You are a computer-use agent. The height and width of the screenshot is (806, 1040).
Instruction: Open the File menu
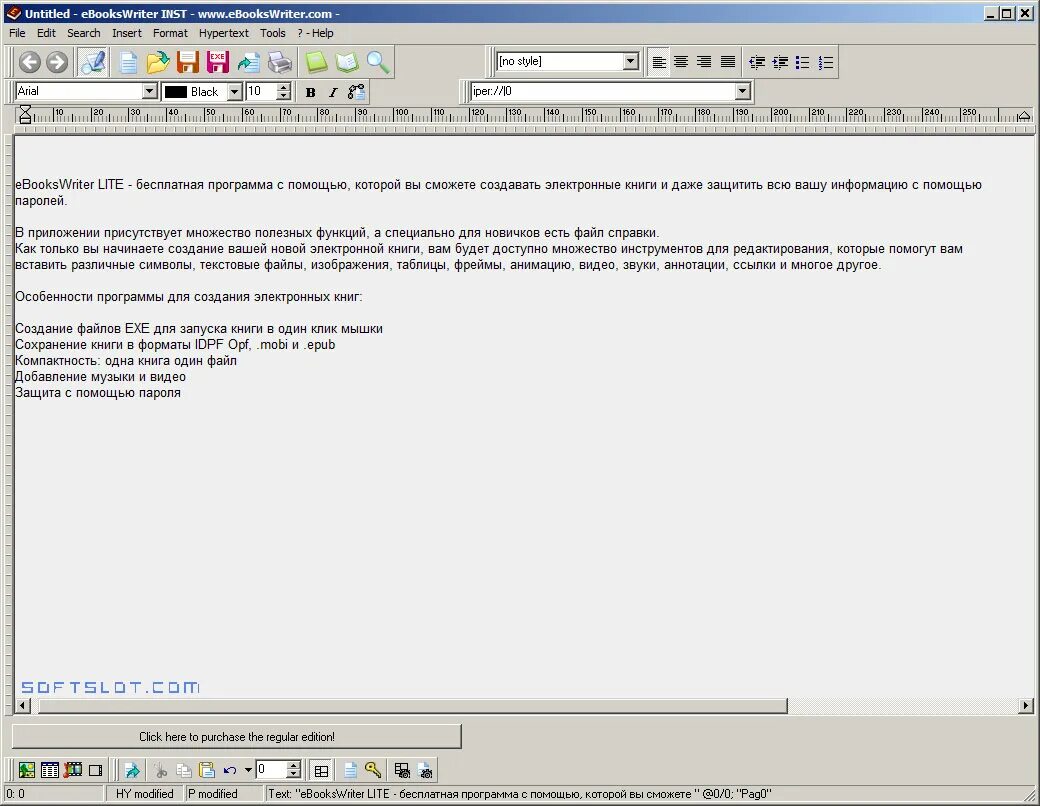click(17, 33)
